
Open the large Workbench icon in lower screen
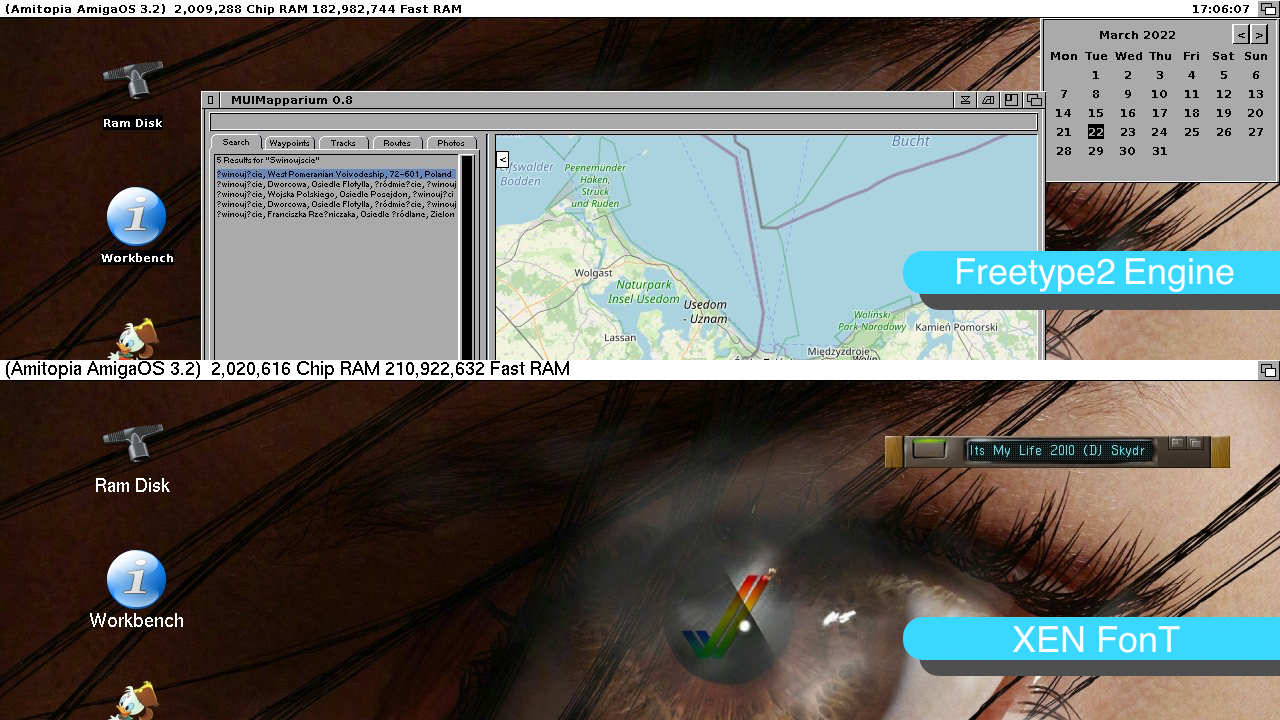pos(136,580)
